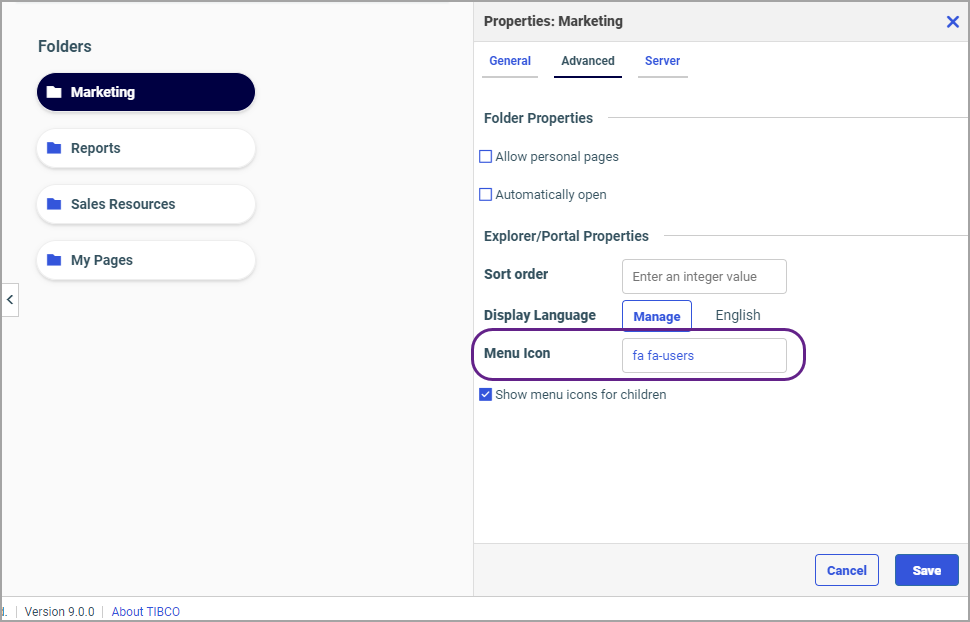
Task: Collapse the side panel with left chevron
Action: (x=10, y=299)
